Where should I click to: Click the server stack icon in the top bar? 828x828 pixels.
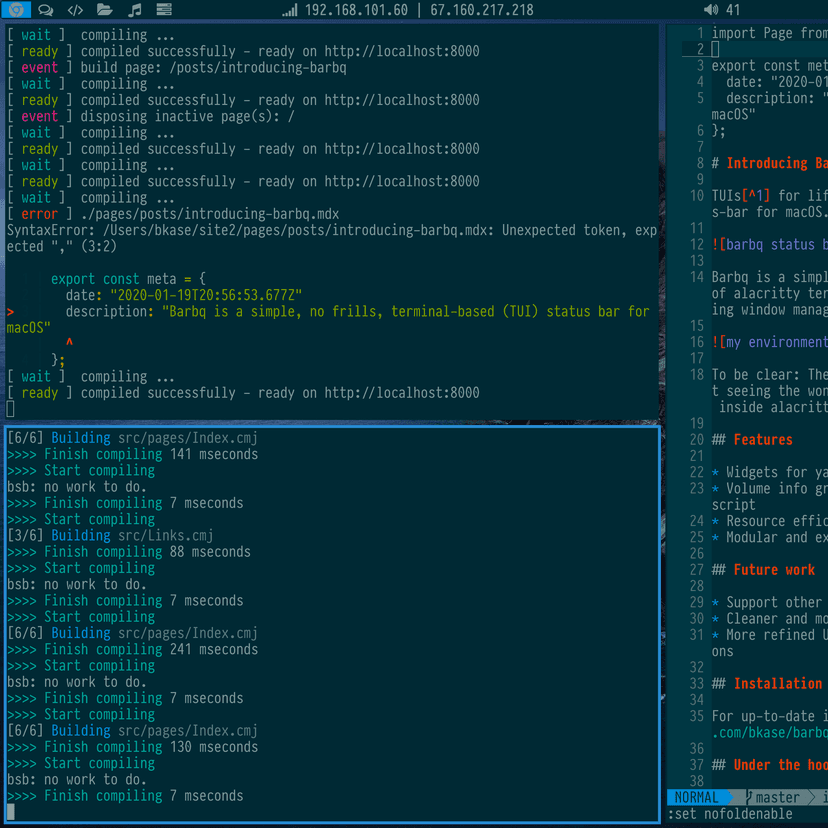163,10
